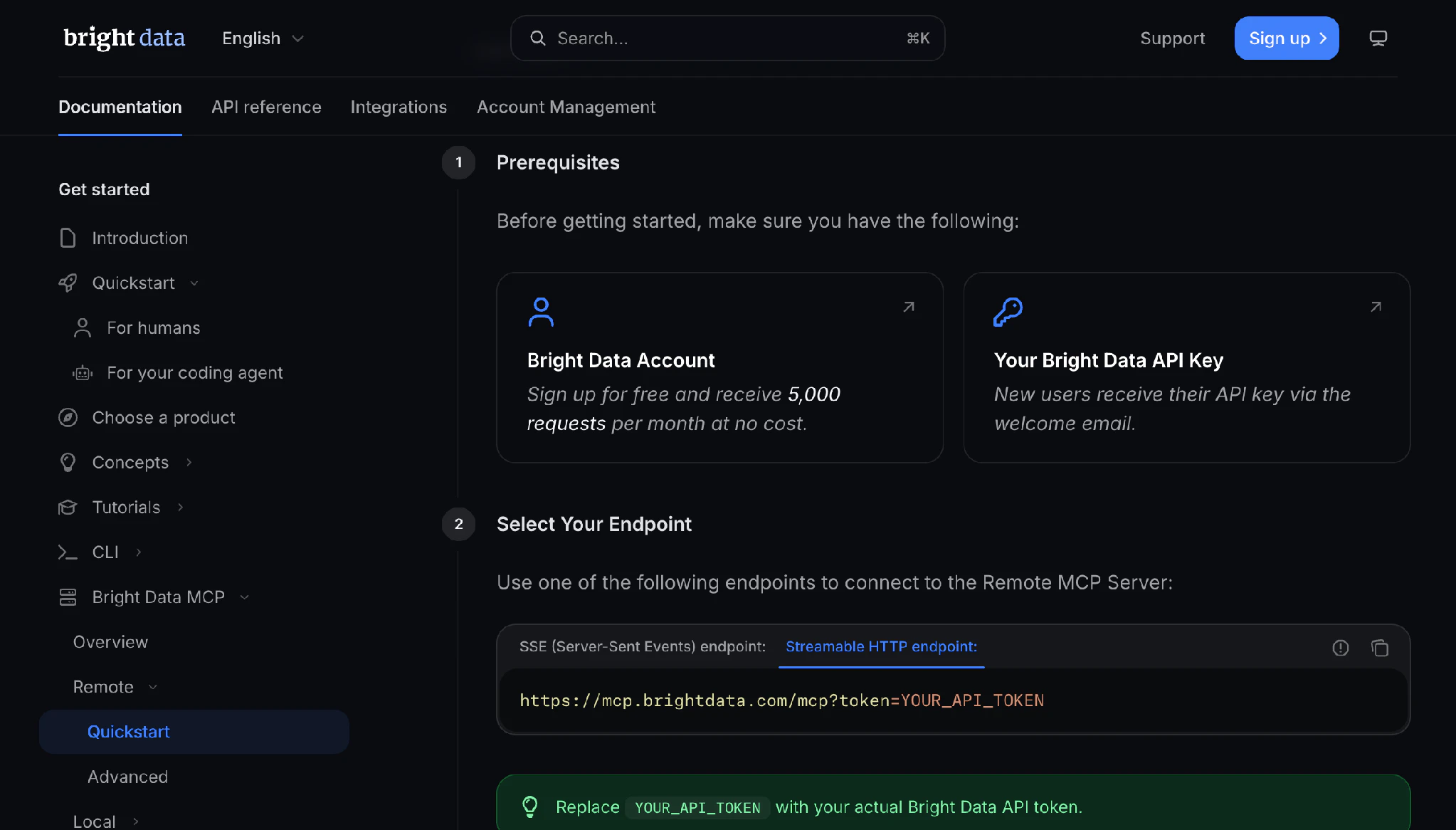
Task: Click the Tutorials graduation cap icon
Action: (68, 507)
